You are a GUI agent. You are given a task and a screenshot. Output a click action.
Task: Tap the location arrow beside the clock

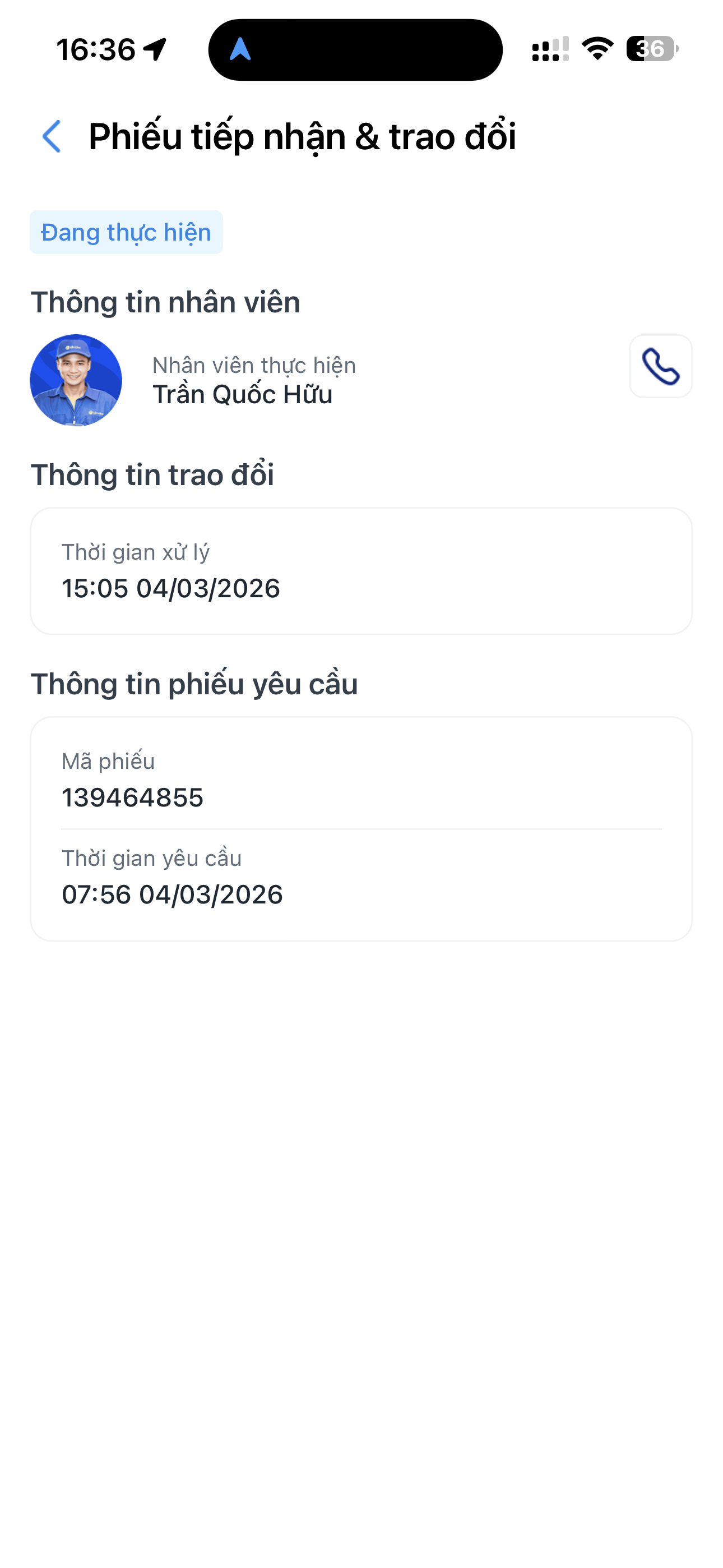pos(156,49)
